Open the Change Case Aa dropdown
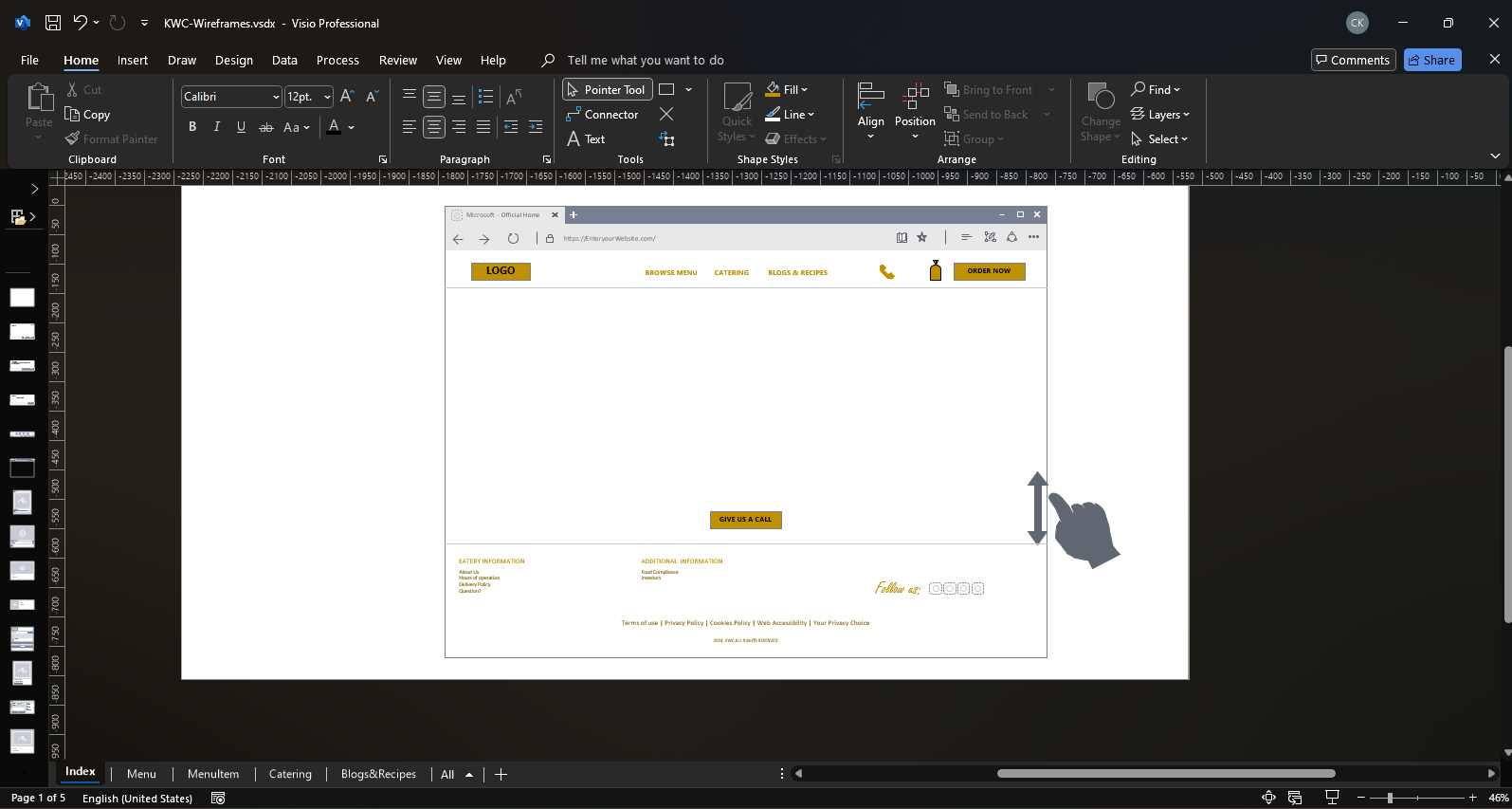The height and width of the screenshot is (809, 1512). coord(297,126)
